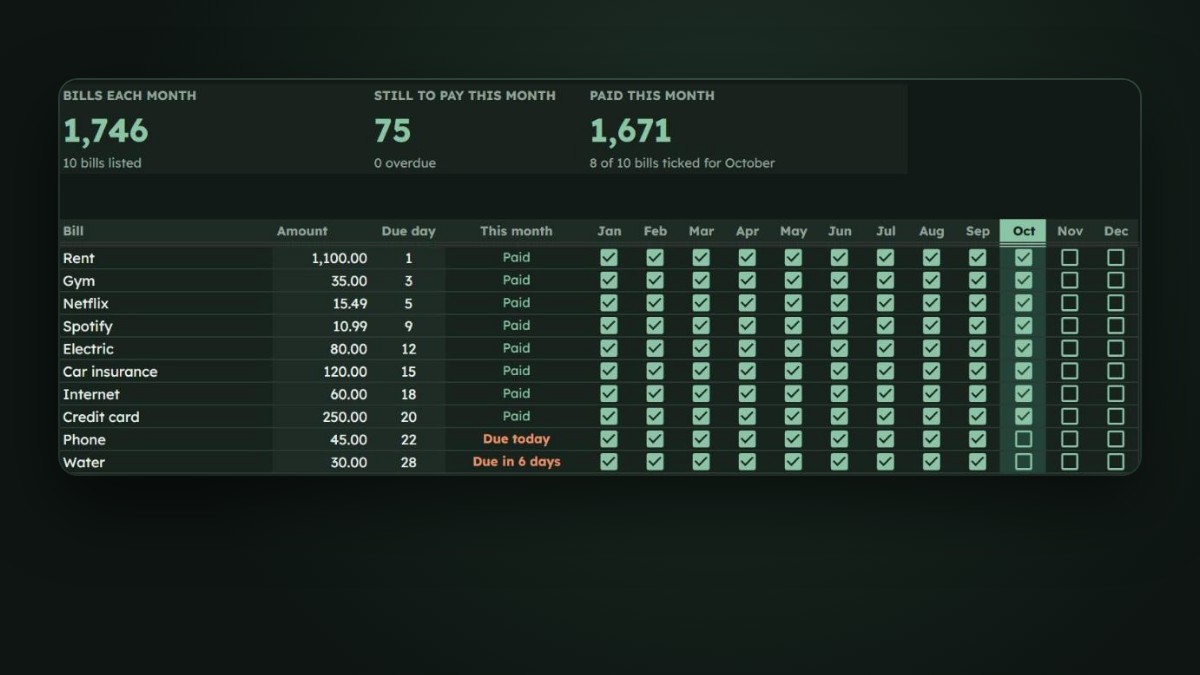Screen dimensions: 1200x675
Task: Click the 45.00 amount for Phone
Action: click(322, 440)
